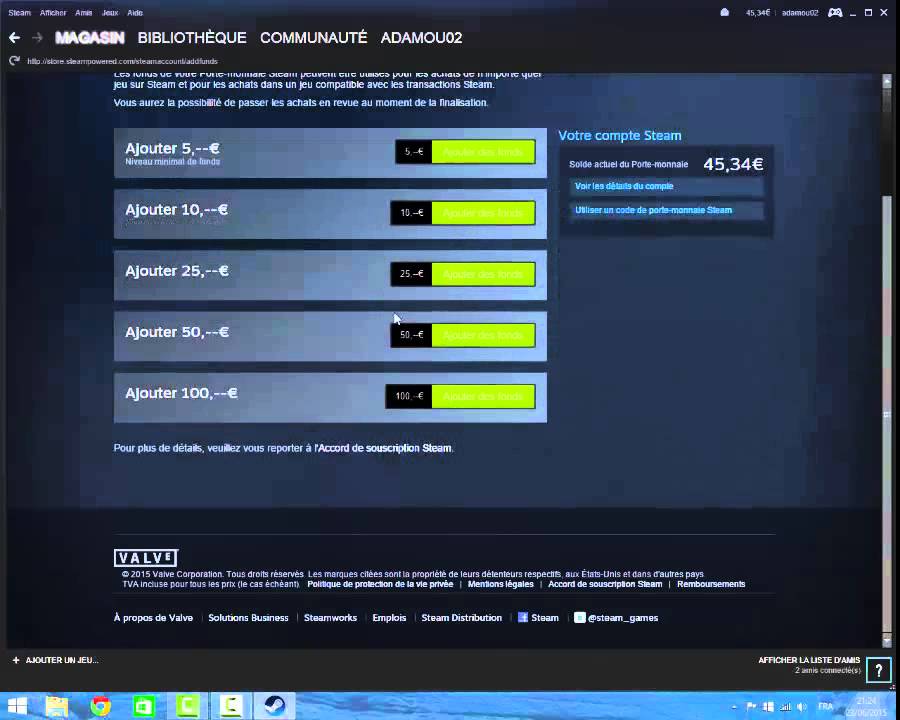Viewport: 900px width, 720px height.
Task: Open the Windows Start button
Action: [17, 706]
